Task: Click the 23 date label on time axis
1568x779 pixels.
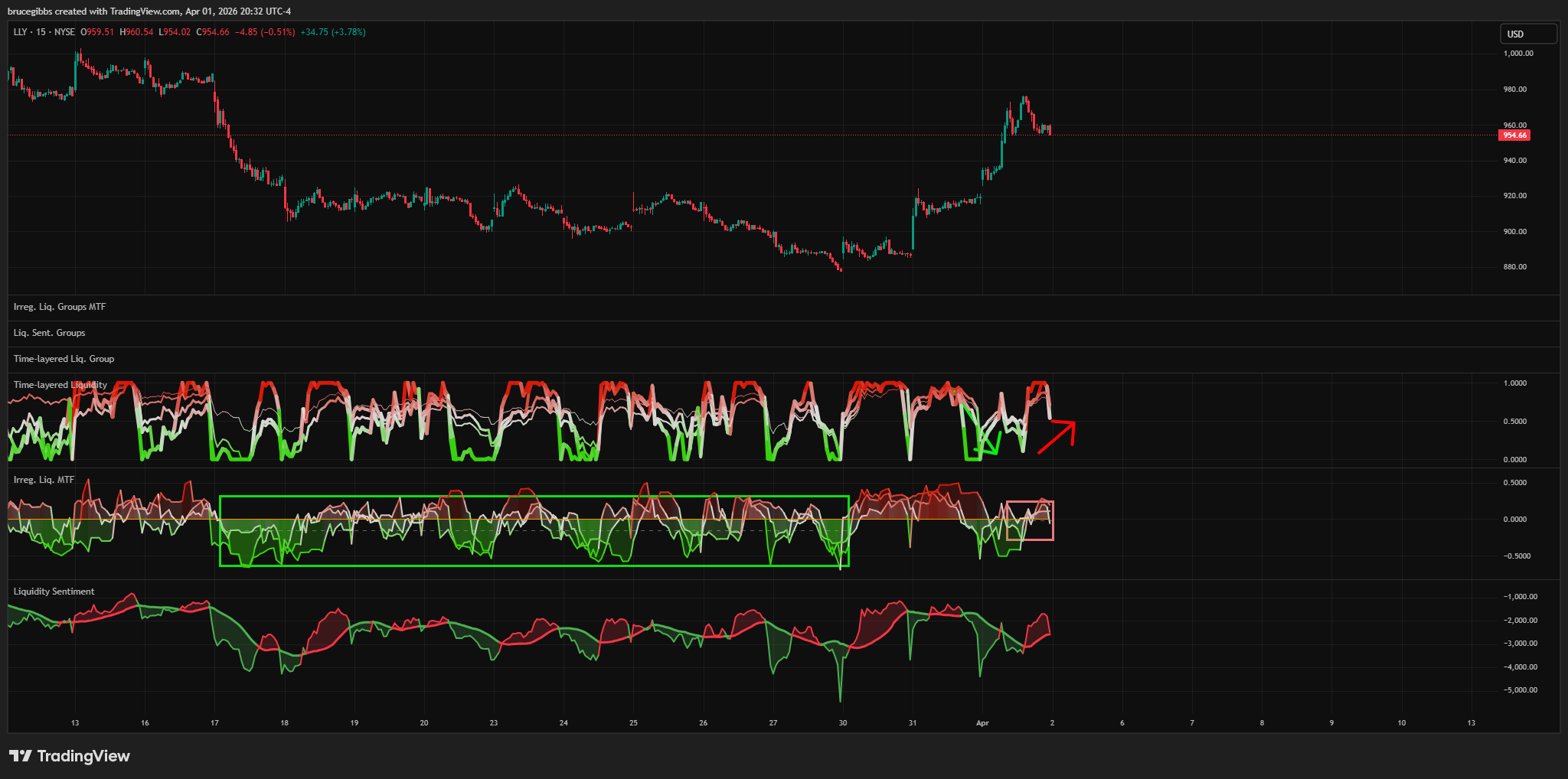Action: click(494, 723)
